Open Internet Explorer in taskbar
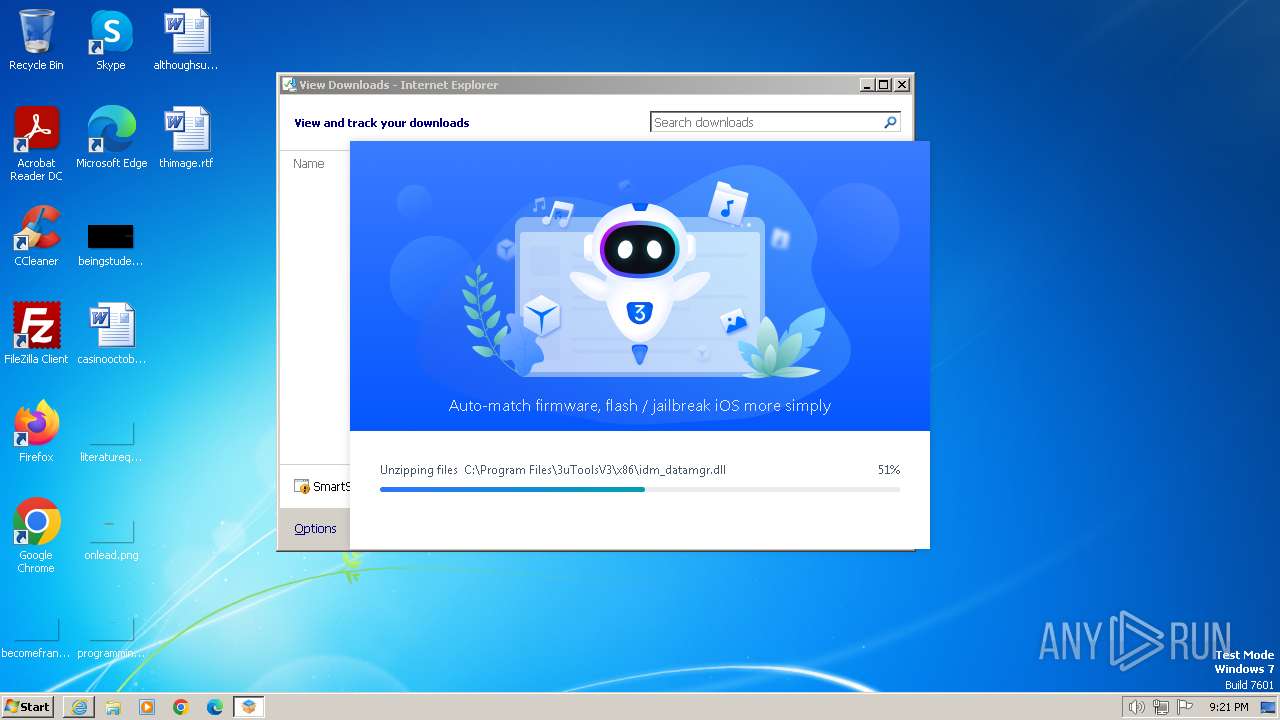This screenshot has width=1280, height=720. tap(79, 707)
